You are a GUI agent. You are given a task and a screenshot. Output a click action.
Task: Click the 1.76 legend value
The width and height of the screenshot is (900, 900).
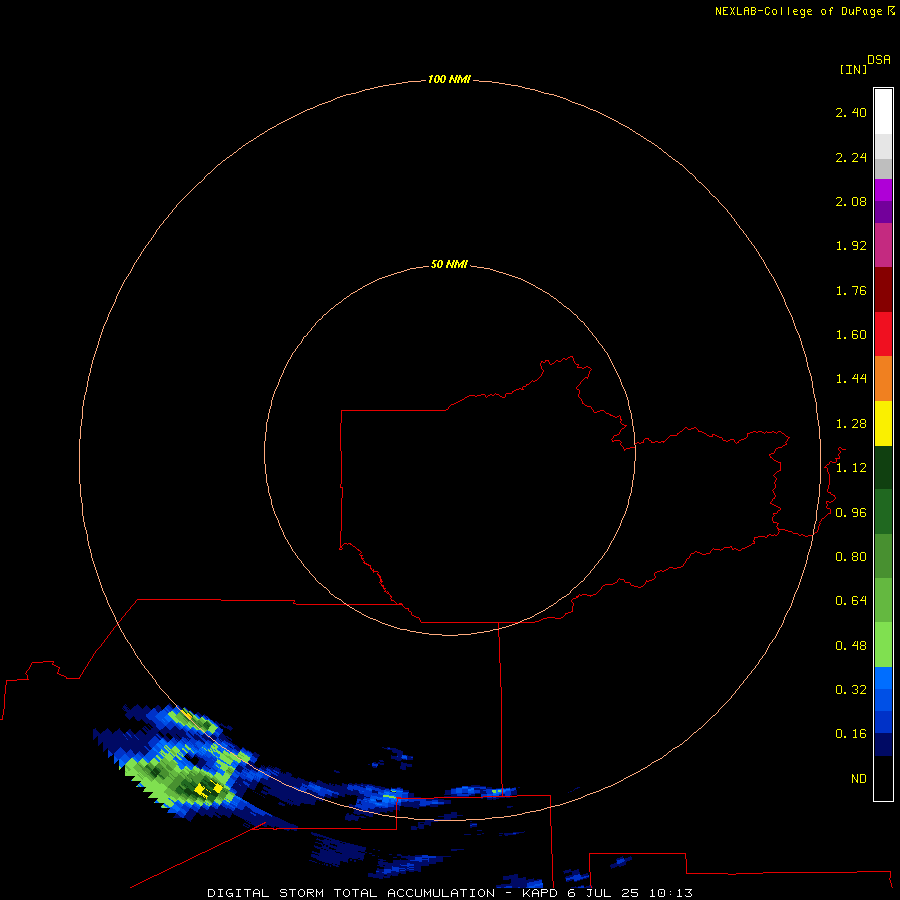point(851,290)
